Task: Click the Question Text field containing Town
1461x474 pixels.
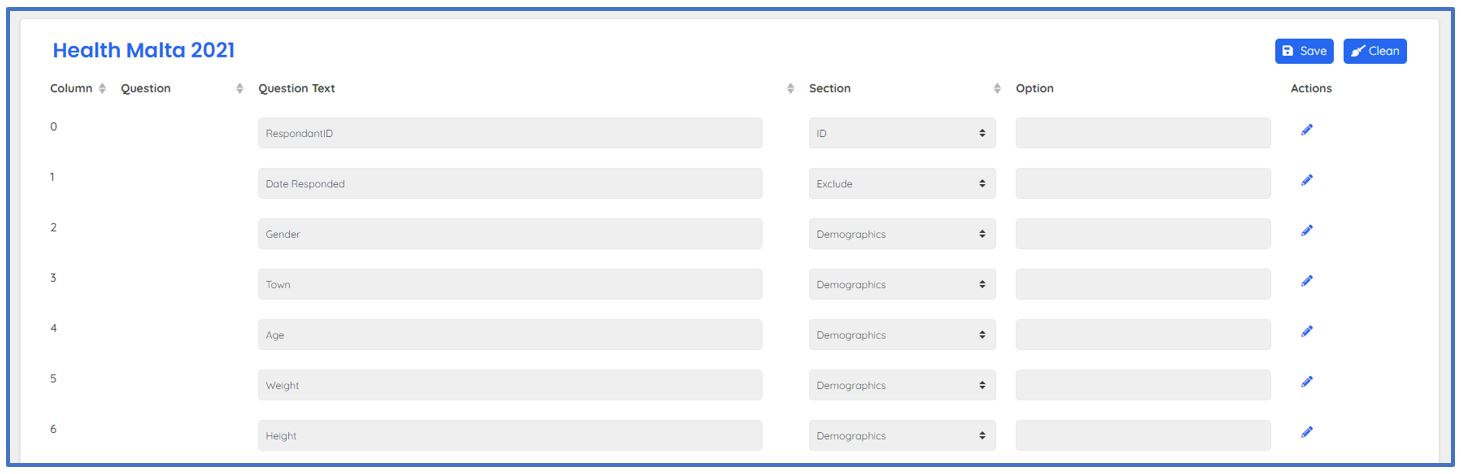Action: (510, 285)
